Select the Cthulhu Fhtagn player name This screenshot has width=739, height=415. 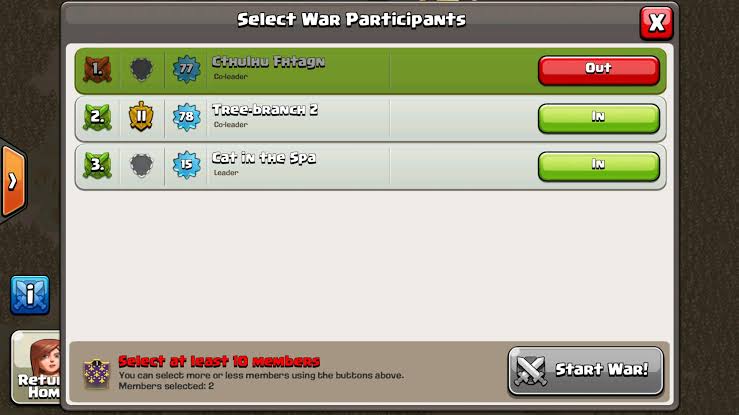[x=268, y=62]
